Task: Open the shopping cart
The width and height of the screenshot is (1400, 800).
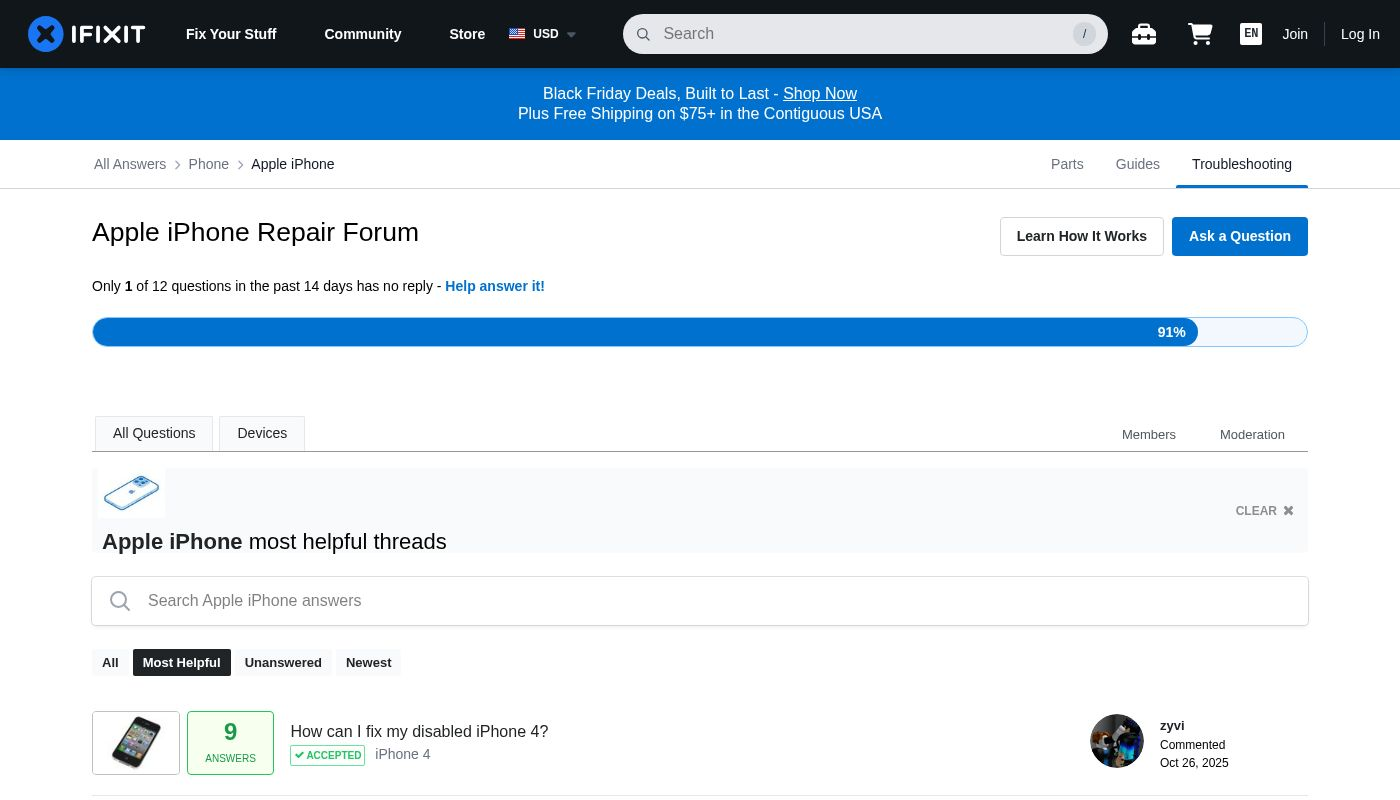Action: 1200,34
